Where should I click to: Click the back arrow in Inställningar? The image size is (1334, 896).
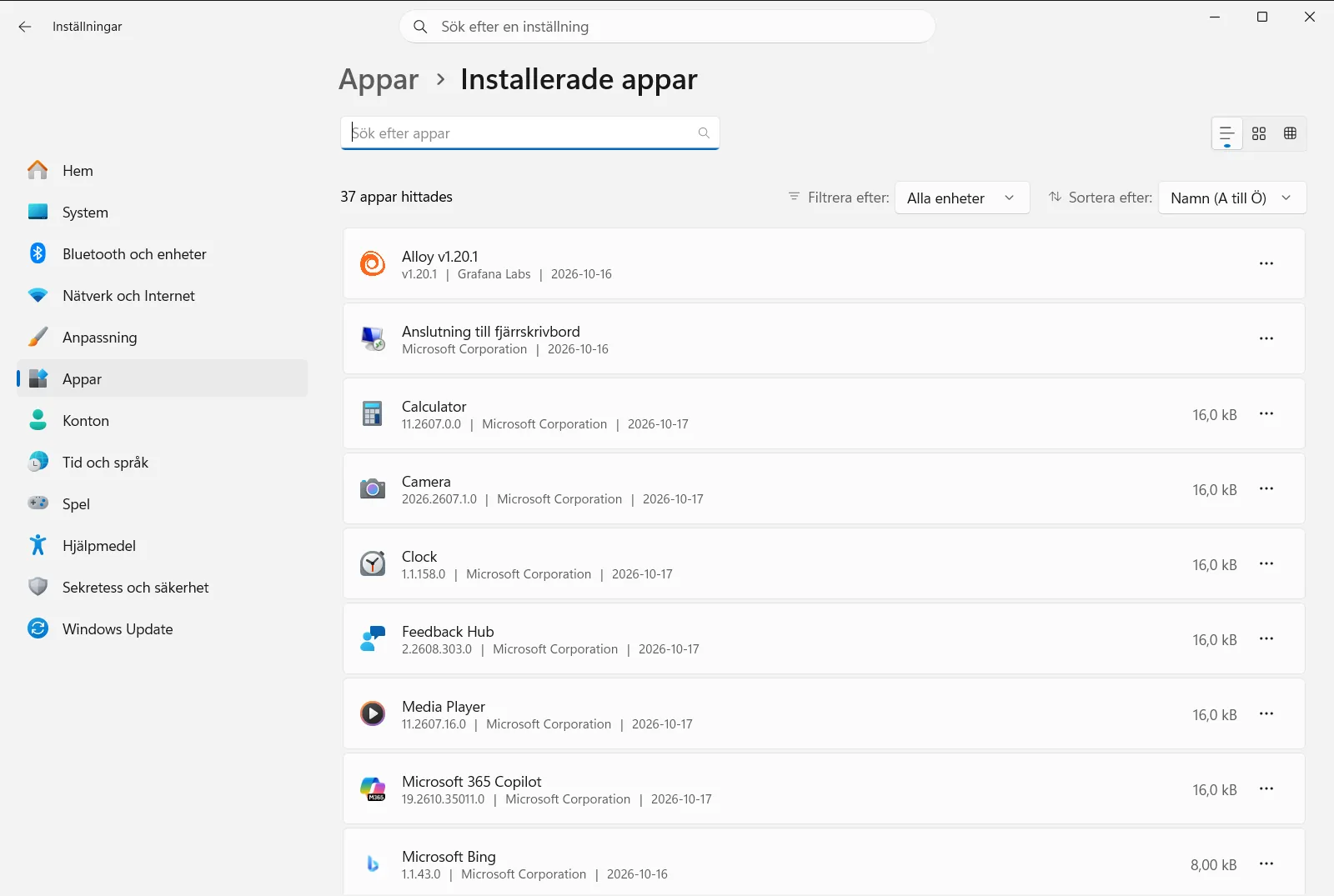pyautogui.click(x=25, y=27)
